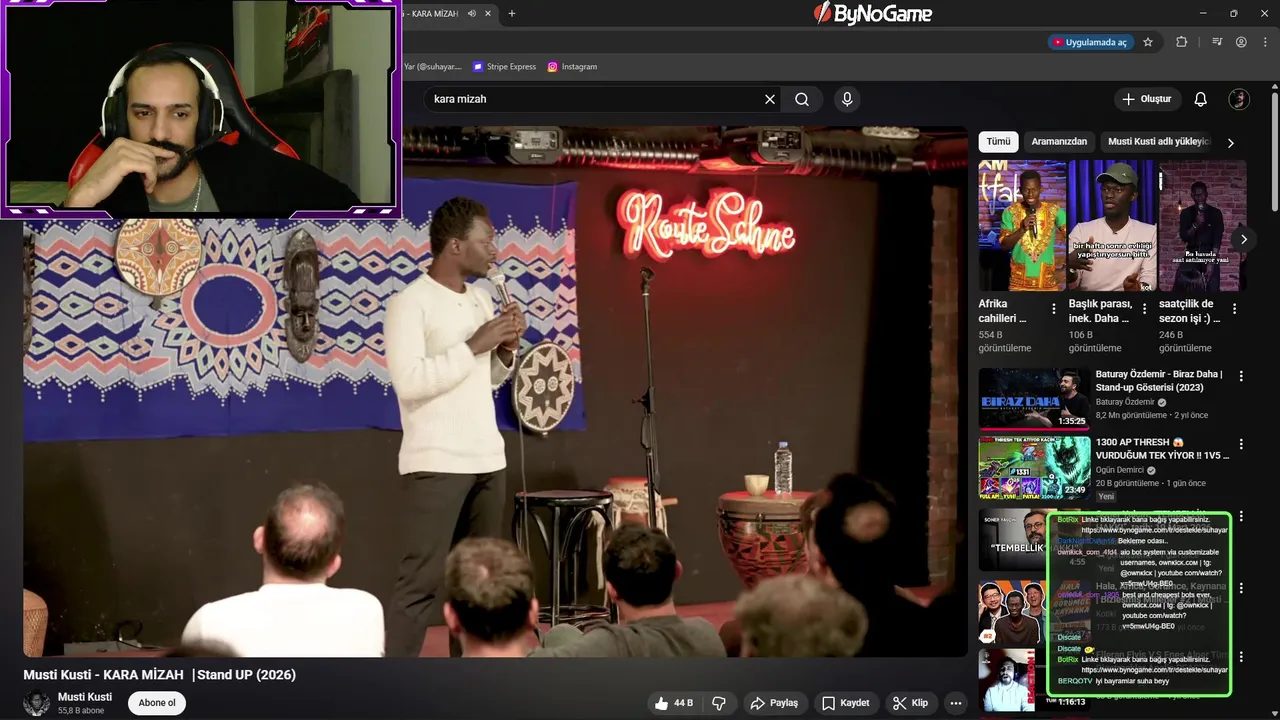Start voice search with microphone icon
The width and height of the screenshot is (1280, 720).
pos(847,99)
